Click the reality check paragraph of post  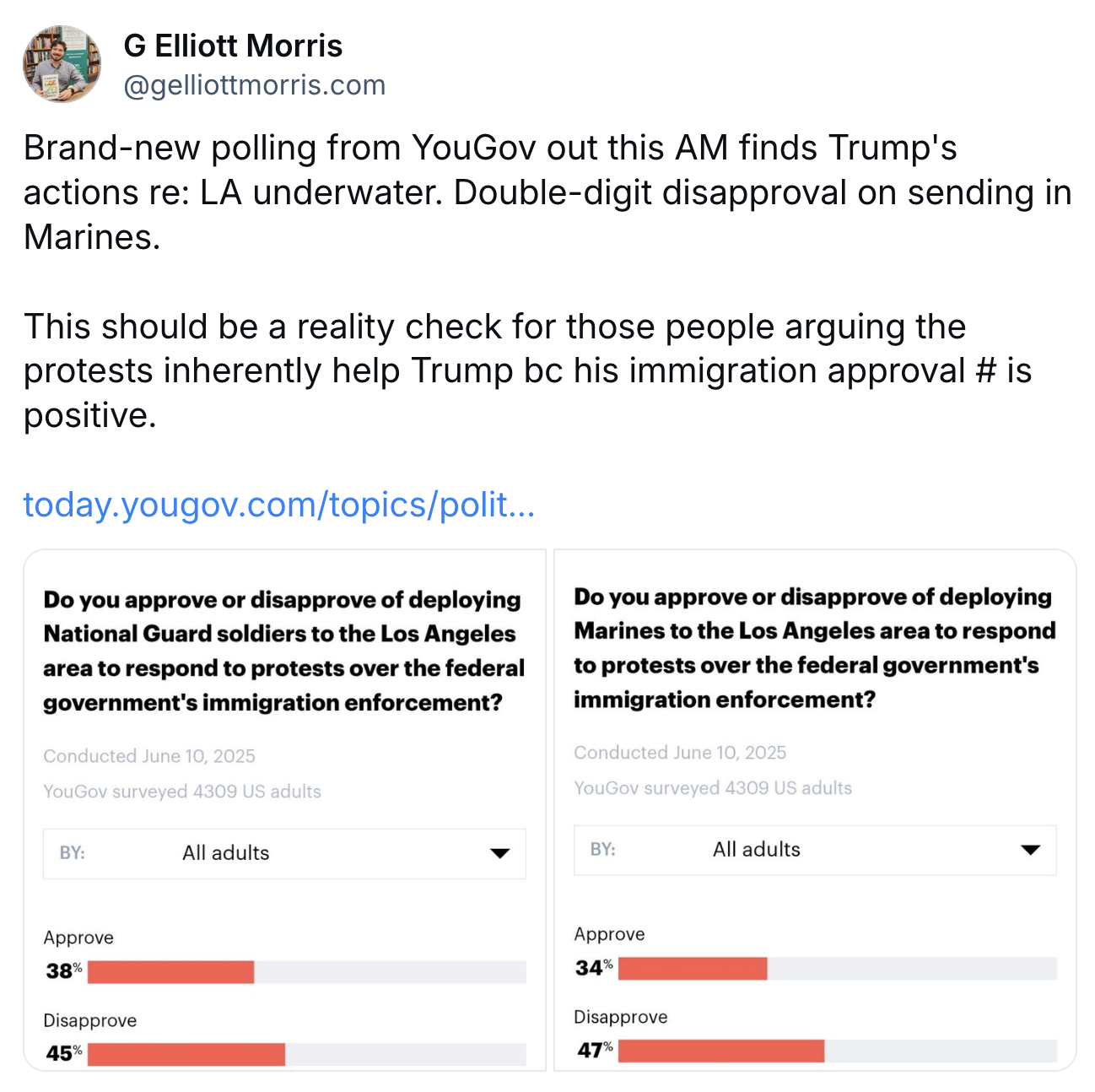click(528, 370)
